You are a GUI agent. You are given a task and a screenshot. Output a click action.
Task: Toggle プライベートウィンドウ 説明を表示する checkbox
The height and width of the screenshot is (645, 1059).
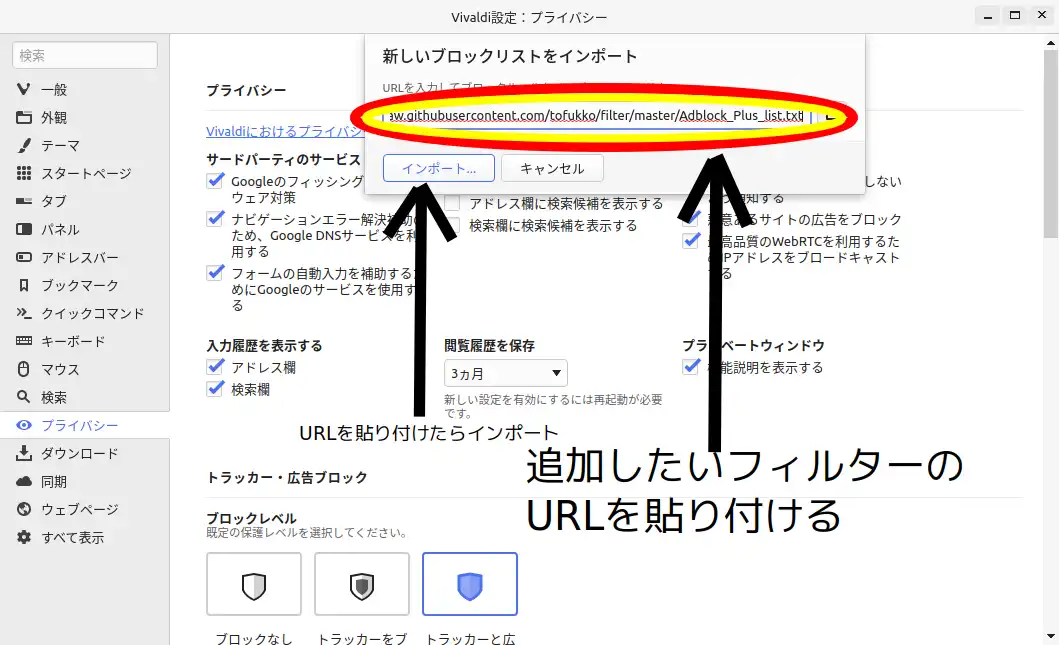(691, 367)
